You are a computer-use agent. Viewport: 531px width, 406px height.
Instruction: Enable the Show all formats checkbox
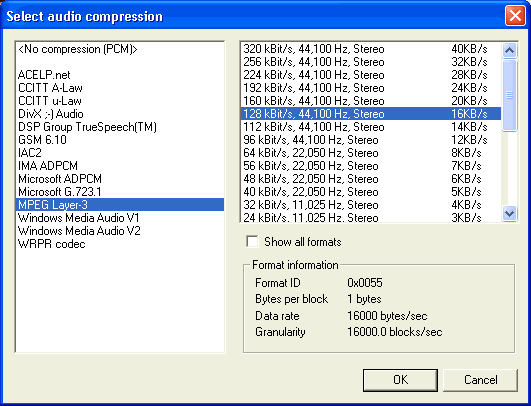click(252, 242)
